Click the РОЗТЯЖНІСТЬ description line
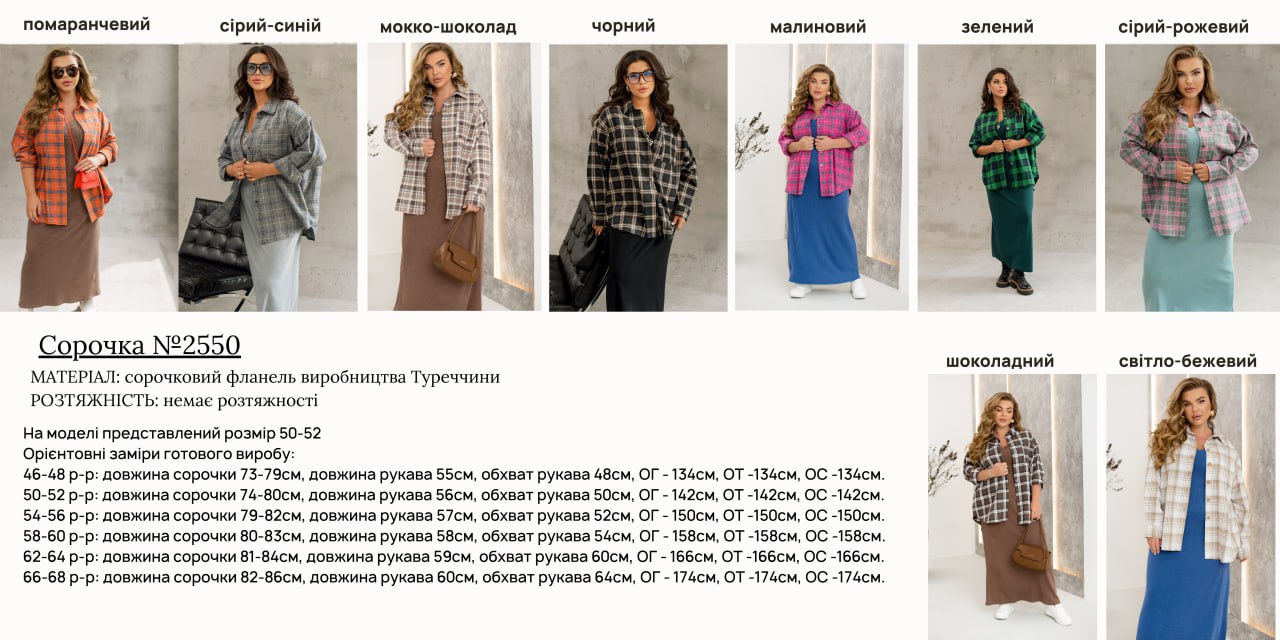Image resolution: width=1280 pixels, height=640 pixels. click(174, 400)
